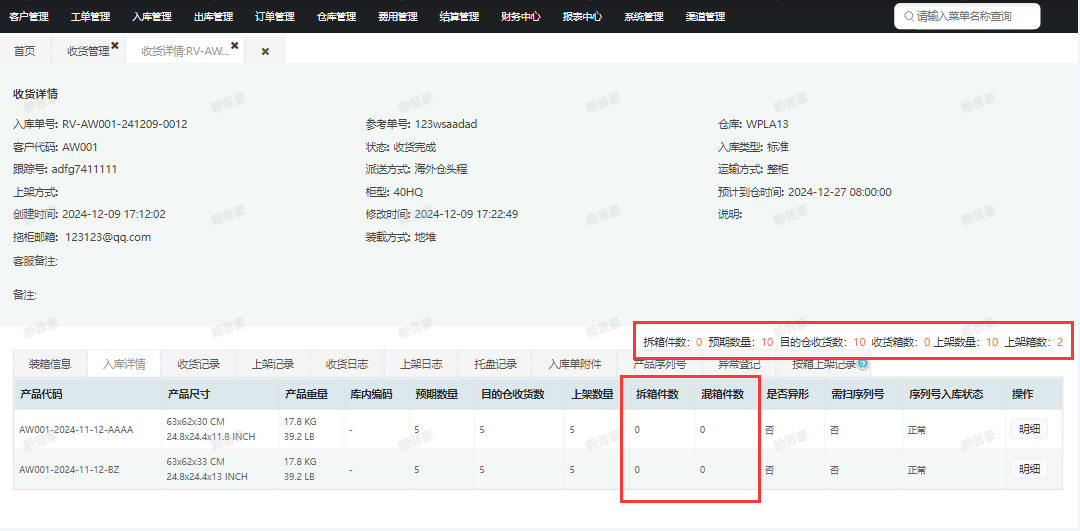1080x531 pixels.
Task: Close the 收货详情:RV-AW... tab with its X
Action: (234, 45)
